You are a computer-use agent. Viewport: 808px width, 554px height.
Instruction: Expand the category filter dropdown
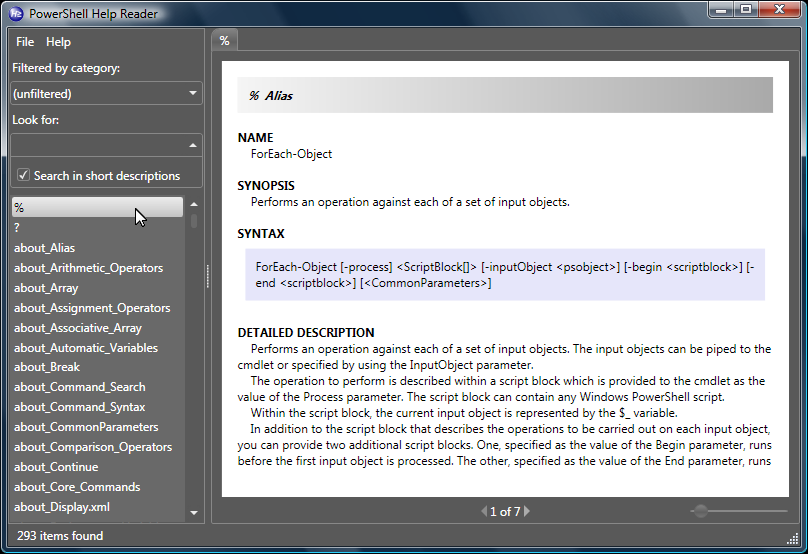click(x=193, y=93)
